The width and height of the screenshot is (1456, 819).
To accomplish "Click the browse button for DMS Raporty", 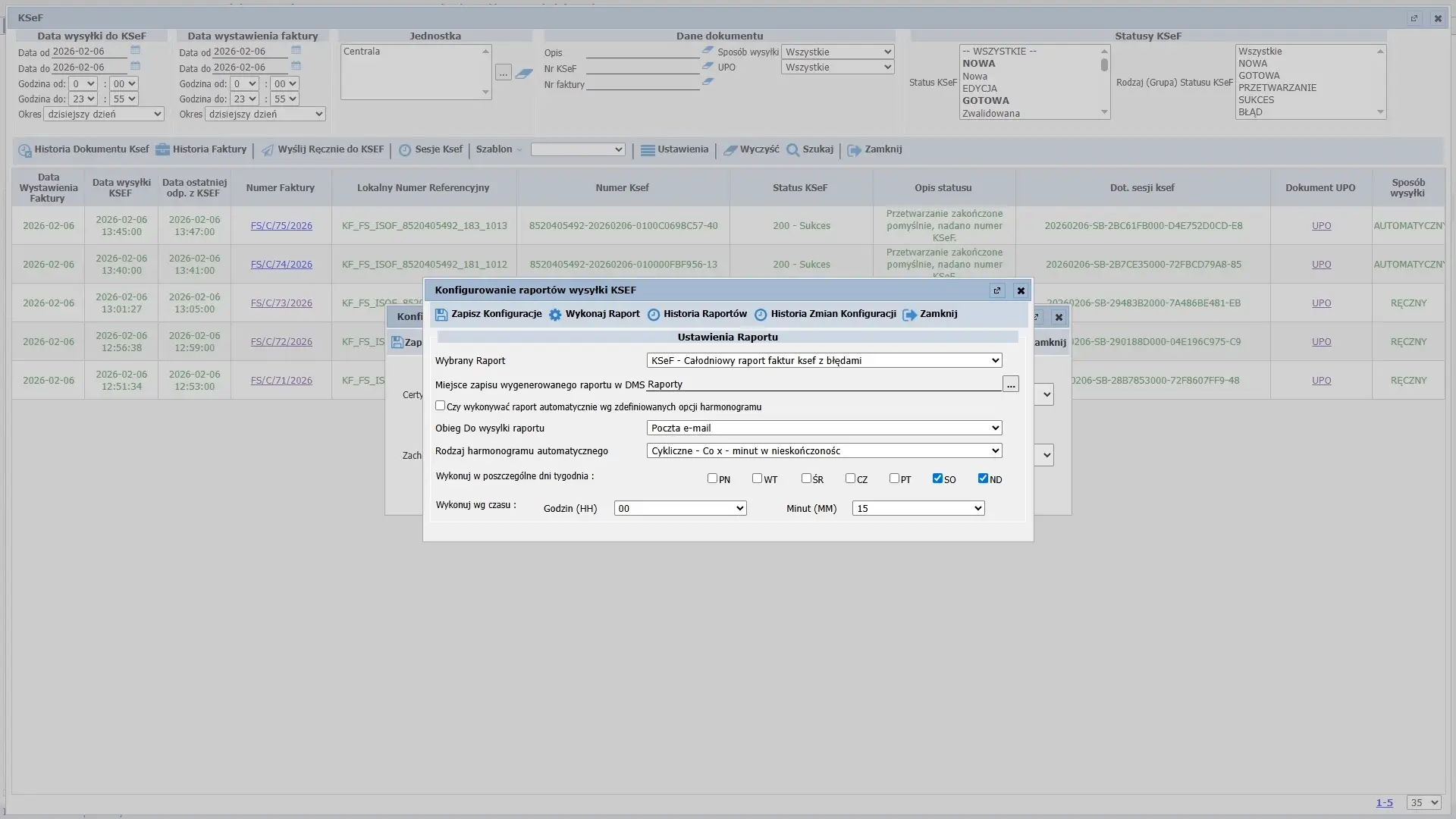I will pos(1010,385).
